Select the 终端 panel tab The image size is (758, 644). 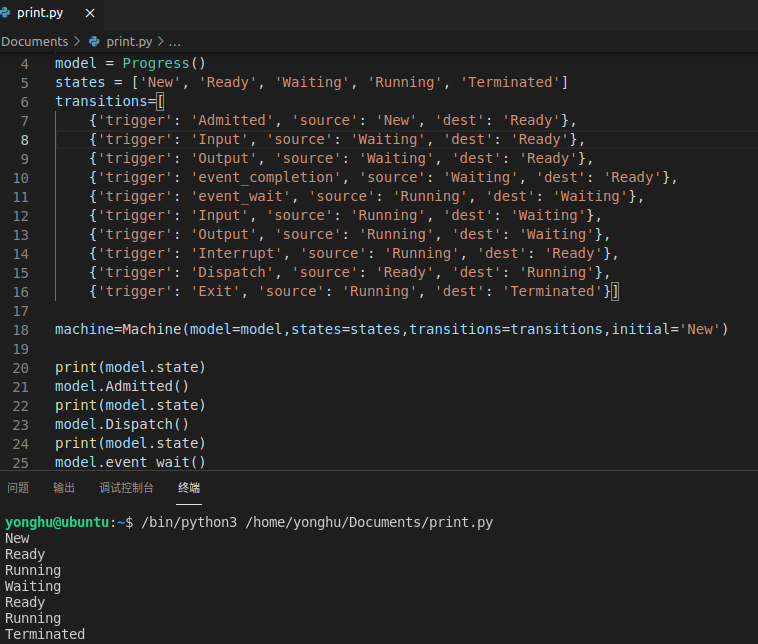(x=189, y=488)
